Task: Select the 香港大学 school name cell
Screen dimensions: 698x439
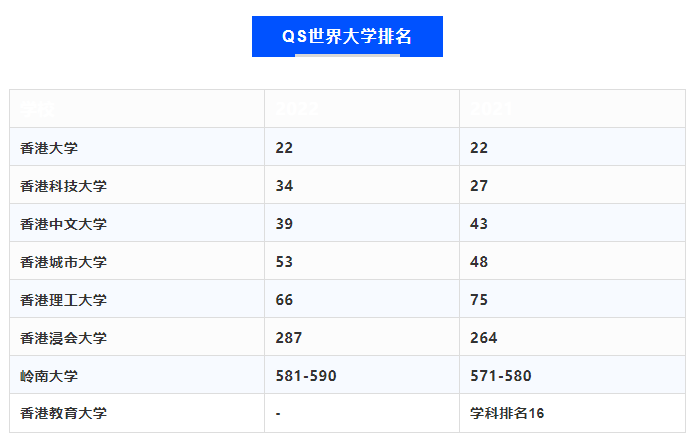Action: [137, 147]
